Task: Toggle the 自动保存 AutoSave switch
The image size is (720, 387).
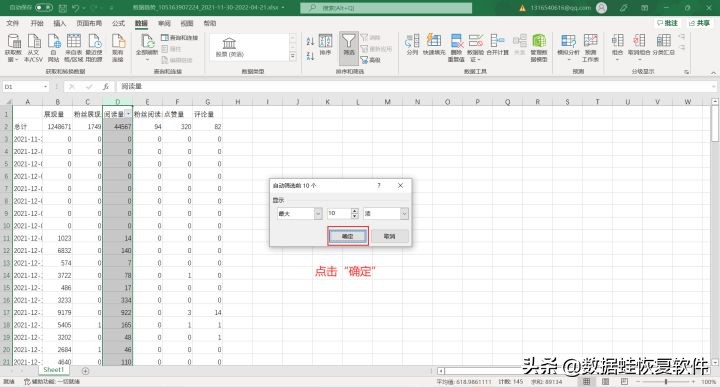Action: [x=44, y=8]
